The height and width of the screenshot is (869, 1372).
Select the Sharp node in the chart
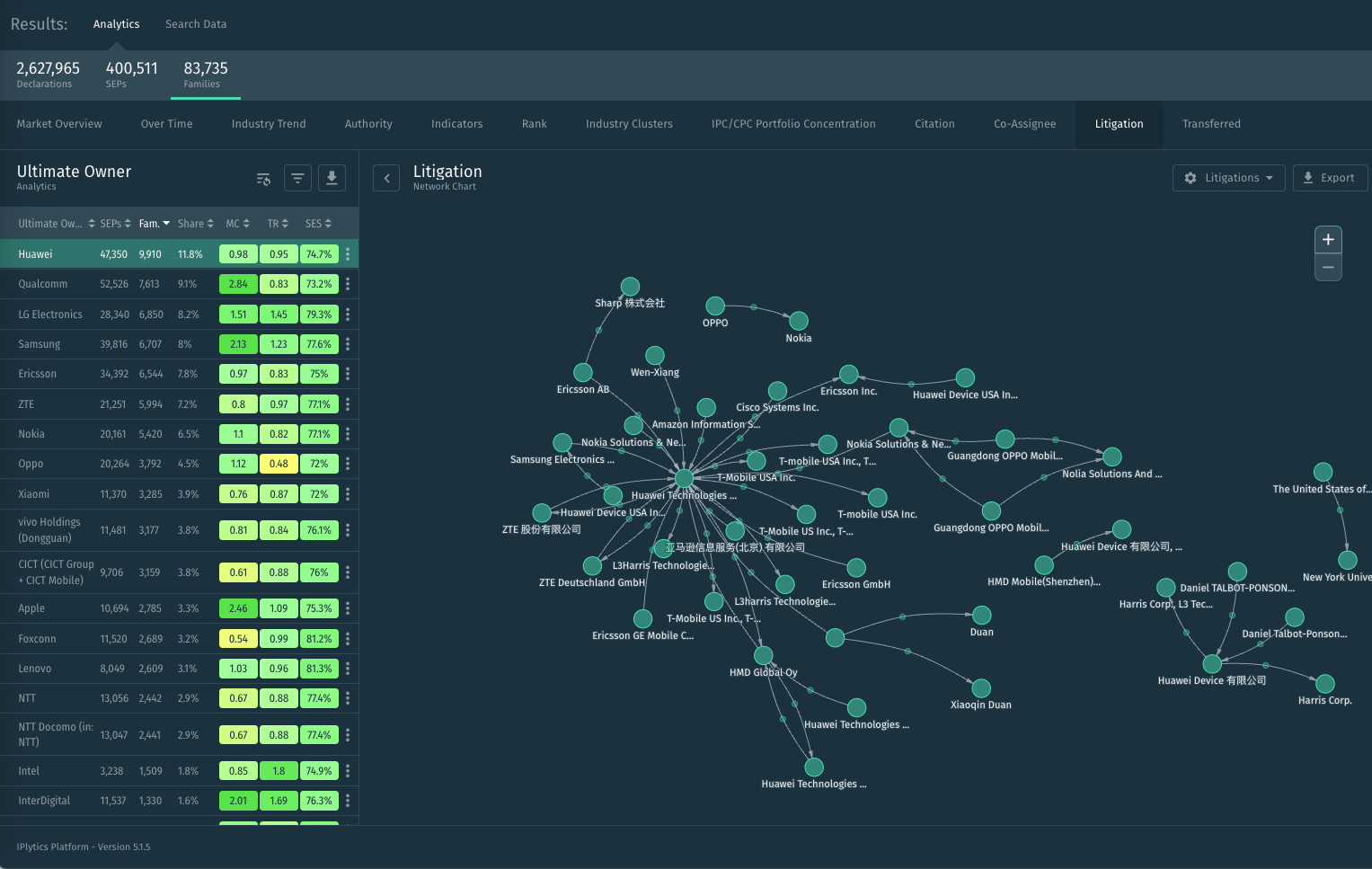click(x=631, y=287)
